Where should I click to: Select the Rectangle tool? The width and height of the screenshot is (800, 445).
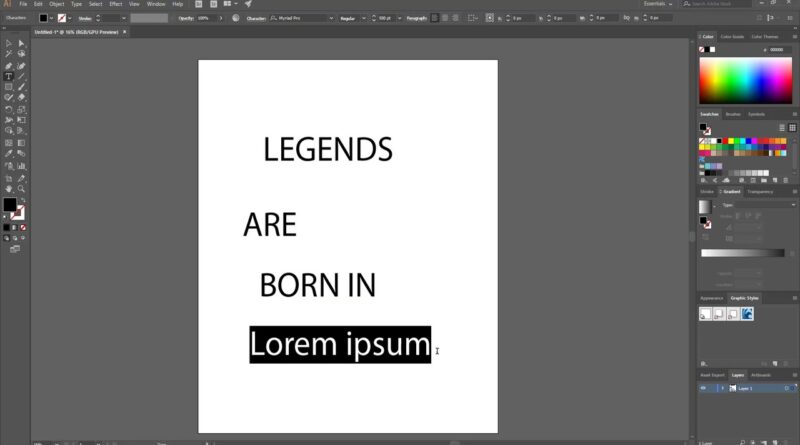tap(8, 87)
